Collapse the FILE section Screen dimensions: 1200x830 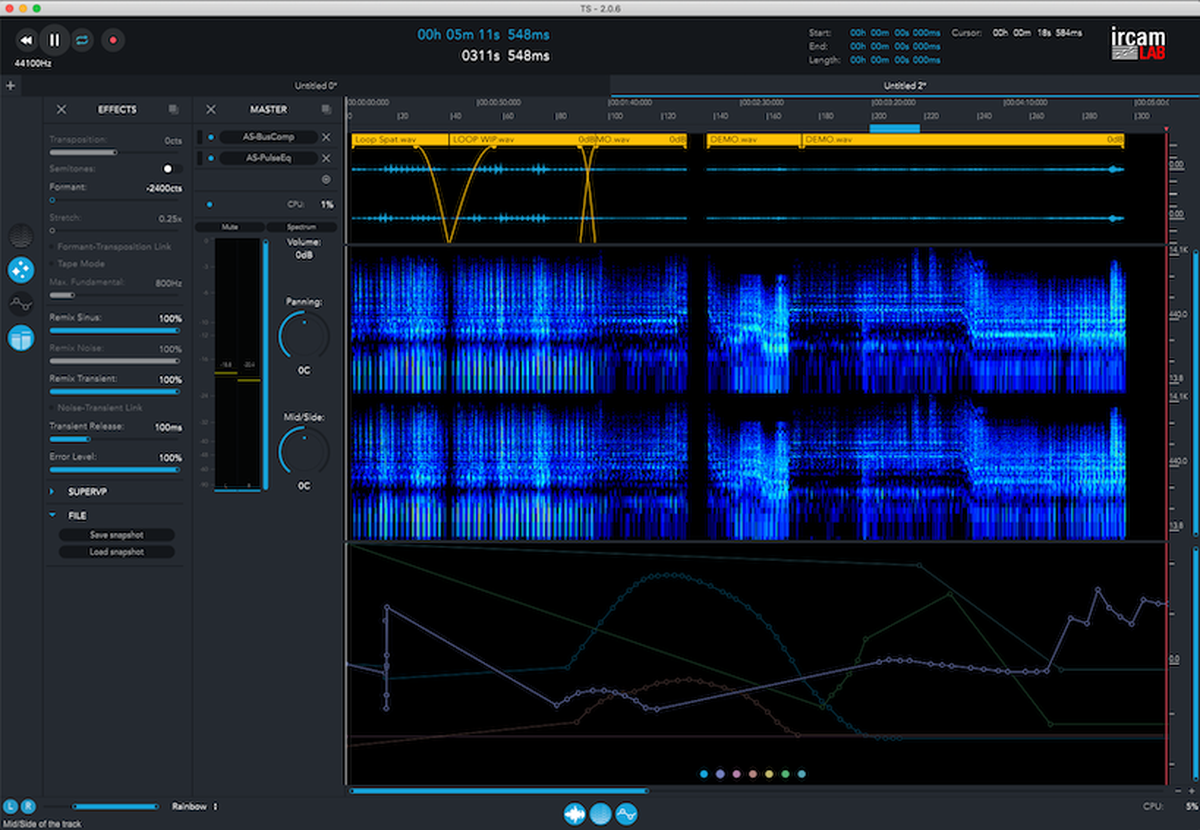[52, 515]
